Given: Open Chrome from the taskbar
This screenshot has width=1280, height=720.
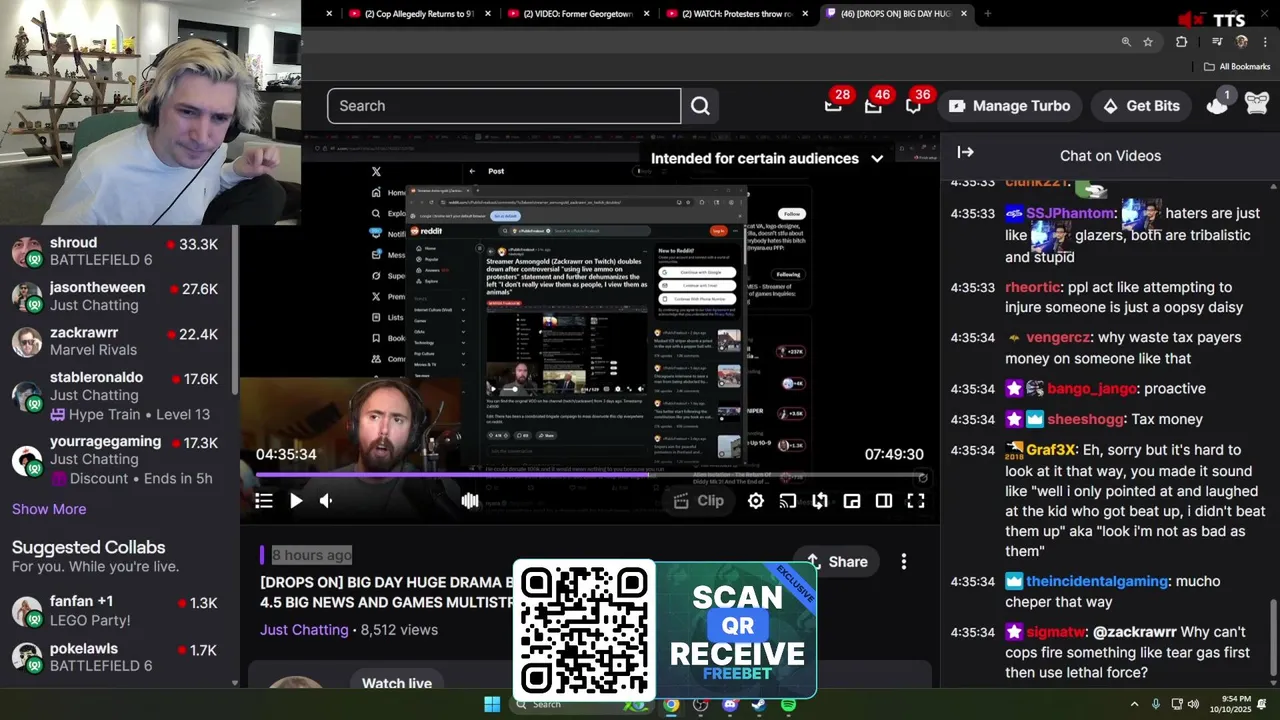Looking at the screenshot, I should (671, 704).
